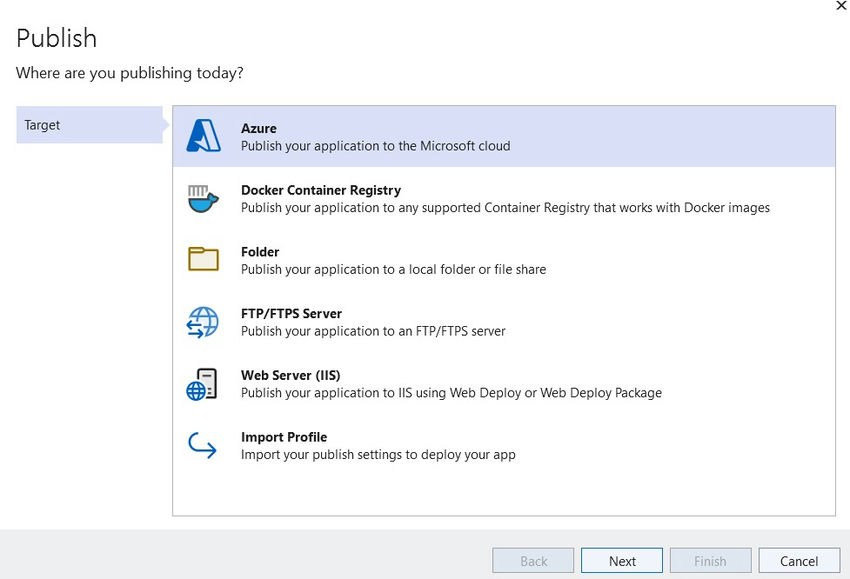850x579 pixels.
Task: Click the Web Server IIS icon
Action: pos(203,384)
